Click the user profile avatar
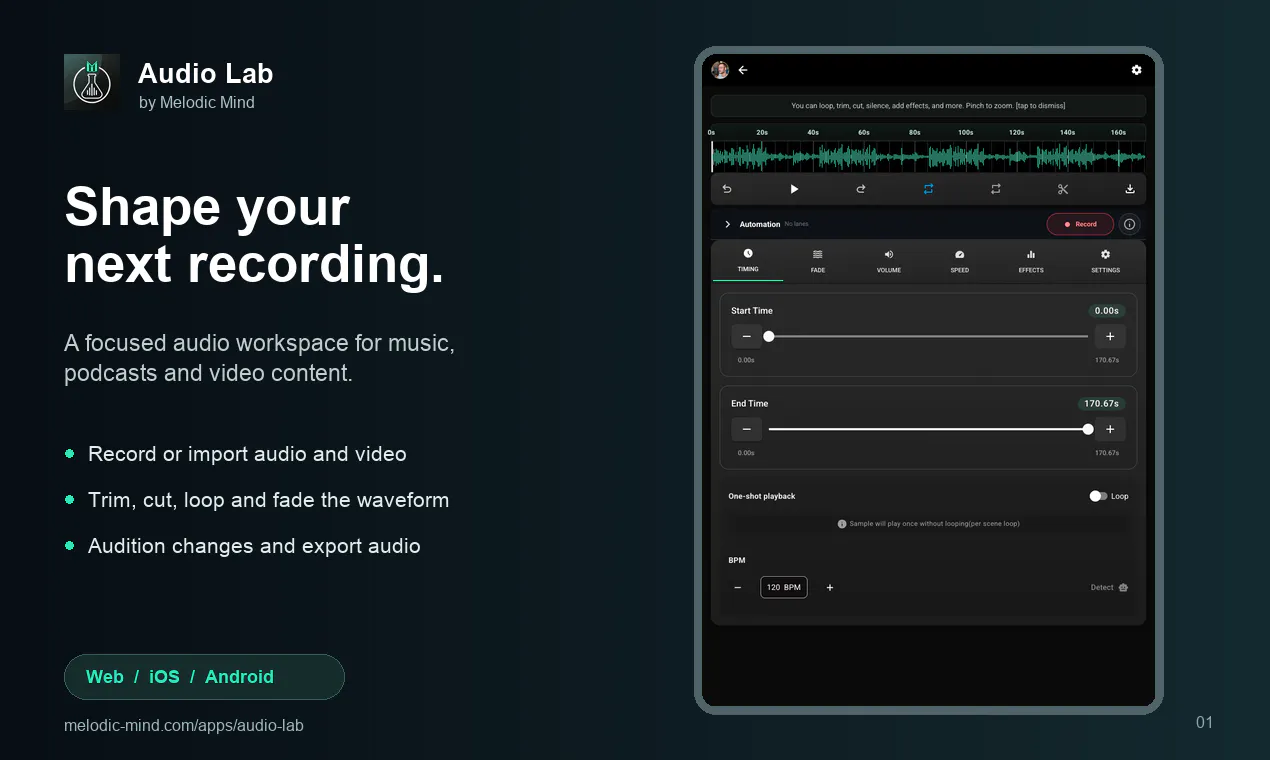1270x760 pixels. click(720, 70)
